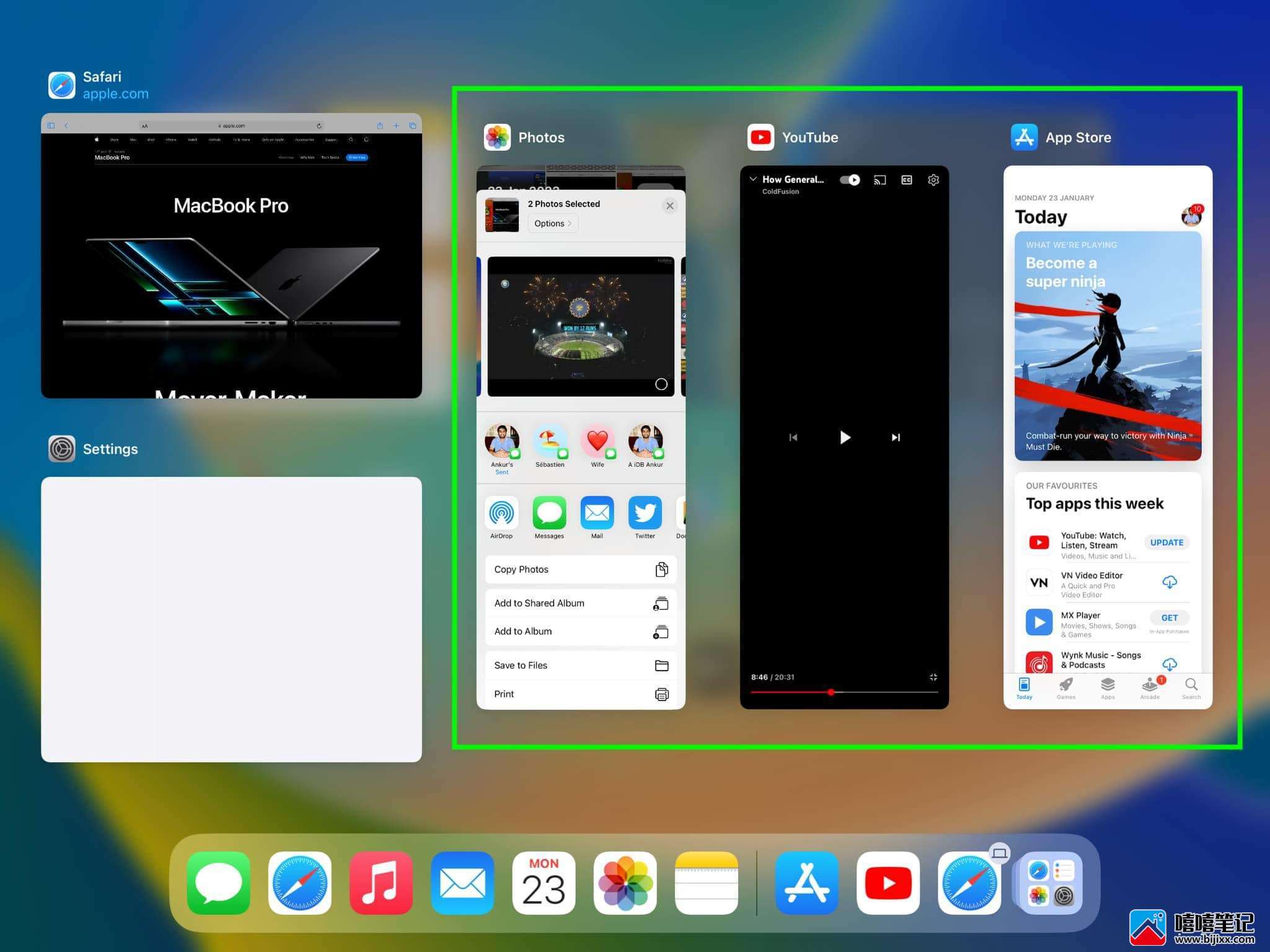Image resolution: width=1270 pixels, height=952 pixels.
Task: Skip to next video in YouTube
Action: pyautogui.click(x=896, y=438)
